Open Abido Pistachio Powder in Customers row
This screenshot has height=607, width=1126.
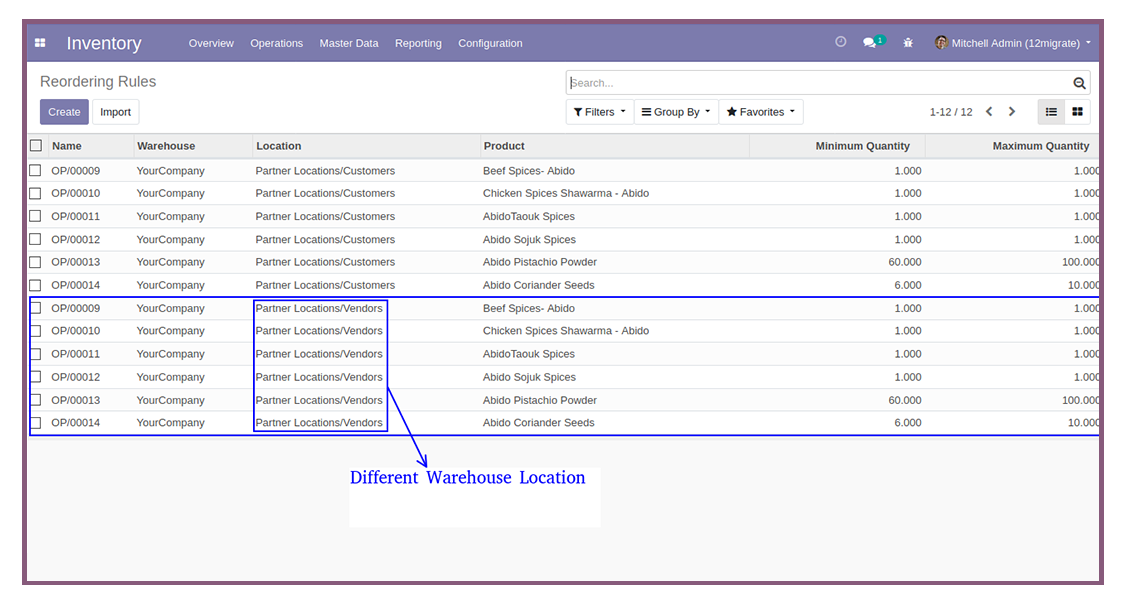point(540,262)
